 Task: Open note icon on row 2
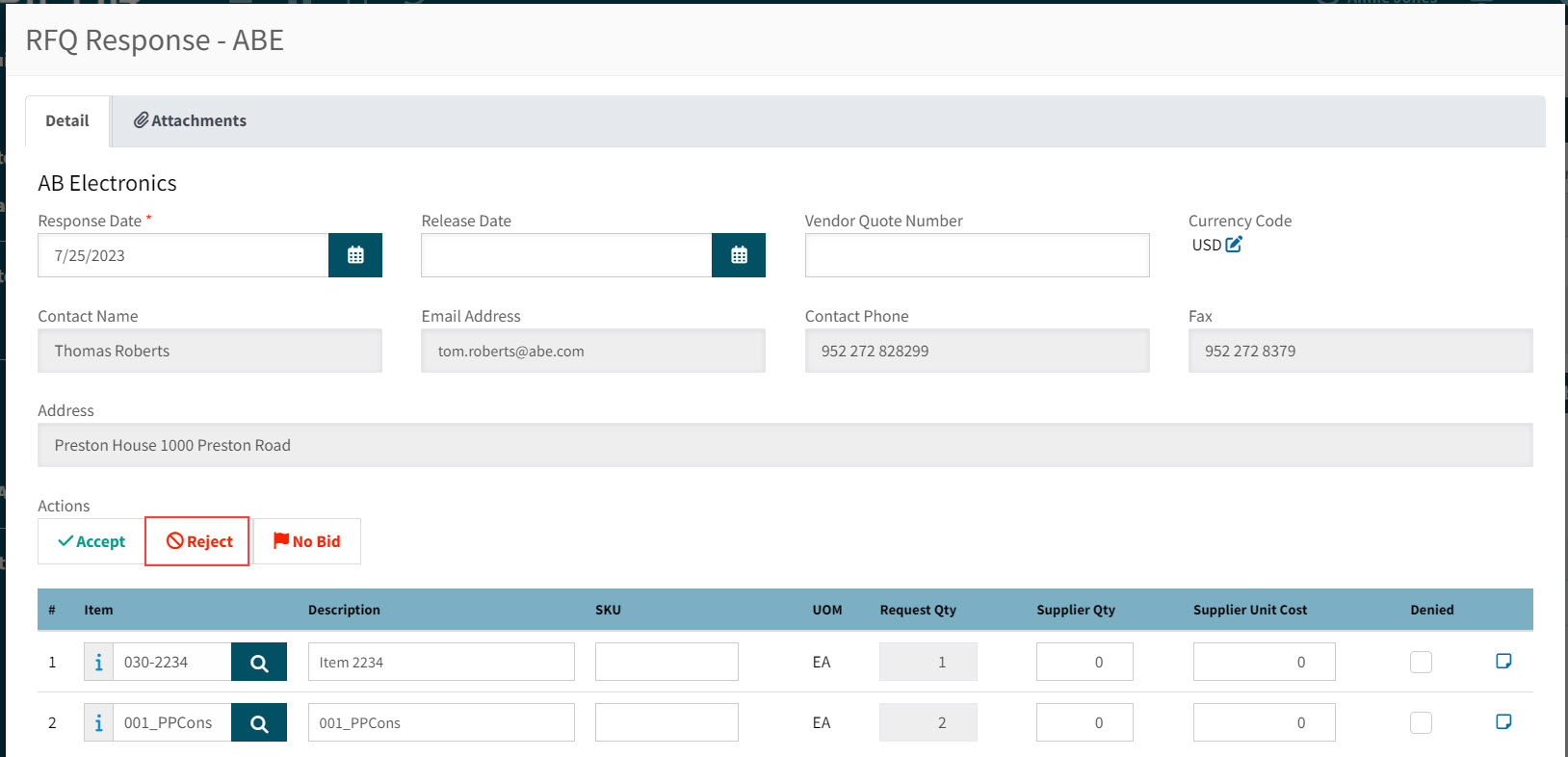coord(1503,721)
